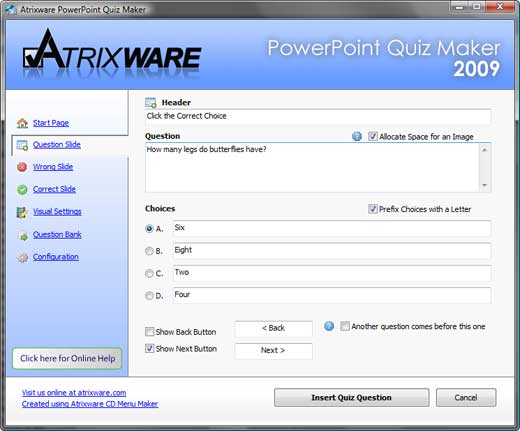Click scroll down arrow in Question box
Image resolution: width=520 pixels, height=431 pixels.
(485, 185)
